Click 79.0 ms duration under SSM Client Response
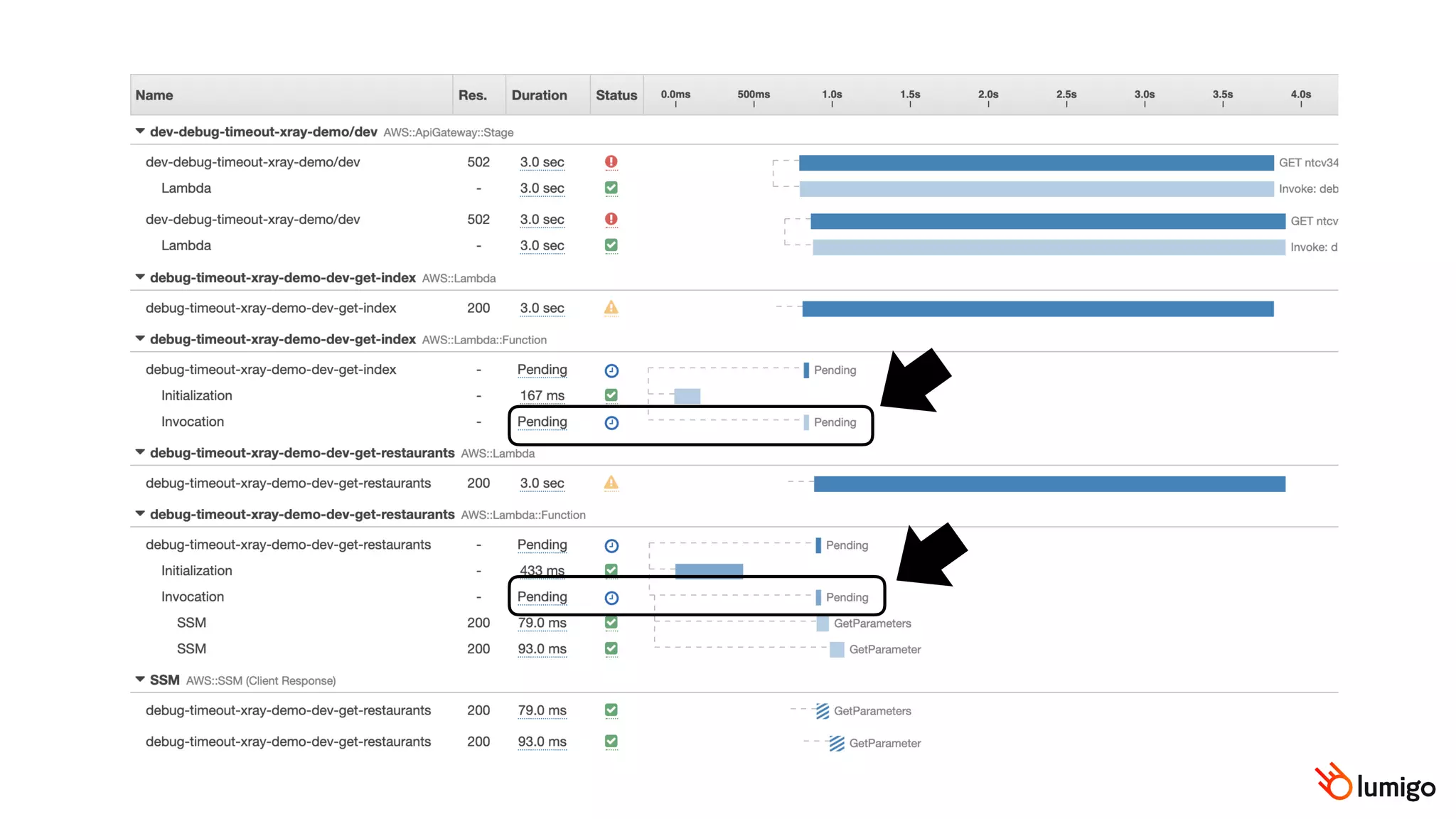This screenshot has width=1456, height=819. 542,710
